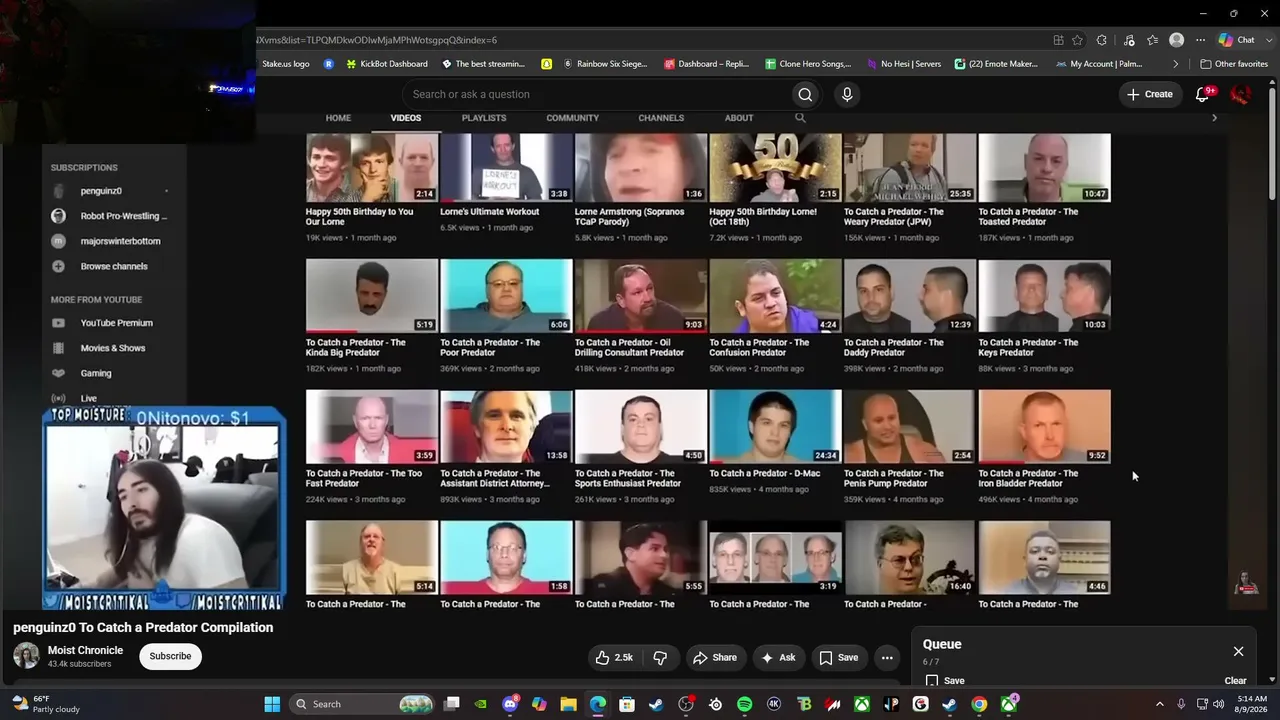The width and height of the screenshot is (1280, 720).
Task: Select the VIDEOS tab in the channel page
Action: 406,118
